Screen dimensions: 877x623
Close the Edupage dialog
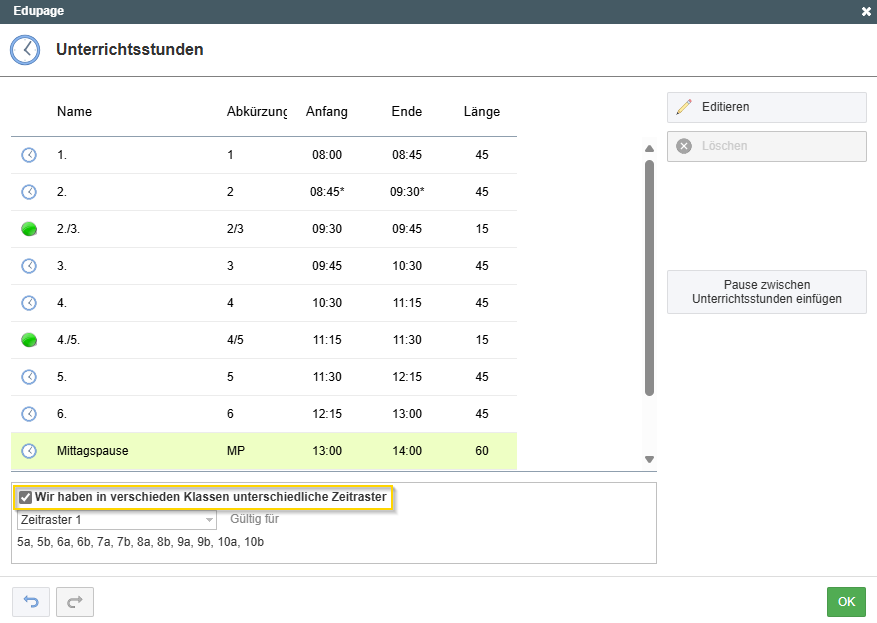point(866,11)
